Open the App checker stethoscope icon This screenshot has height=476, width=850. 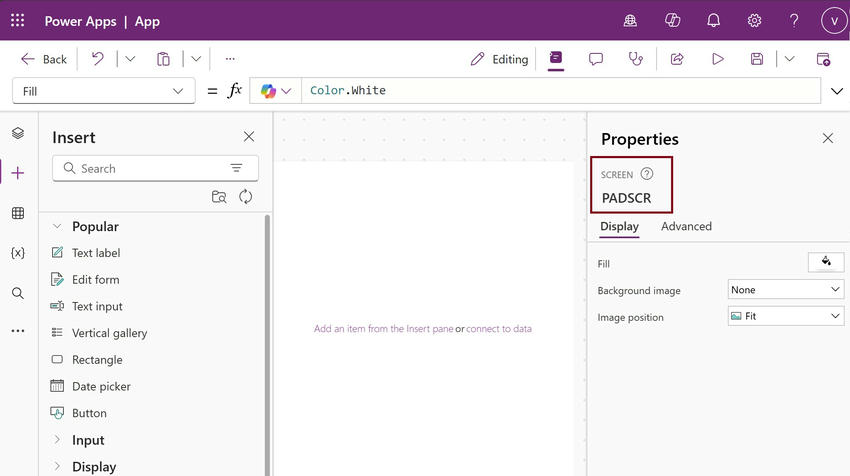coord(635,59)
